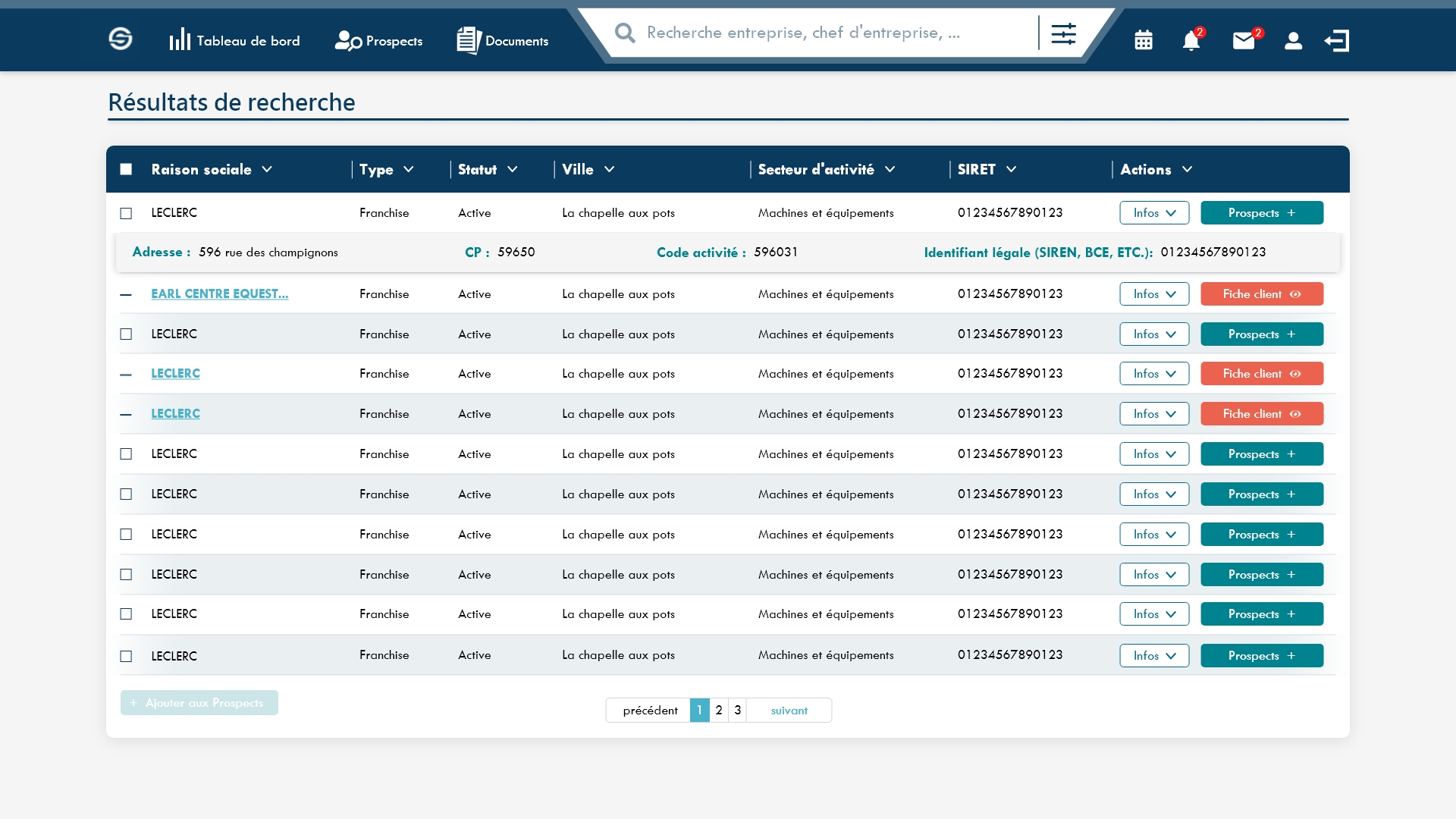
Task: Open Tableau de bord in the navigation
Action: pyautogui.click(x=234, y=40)
